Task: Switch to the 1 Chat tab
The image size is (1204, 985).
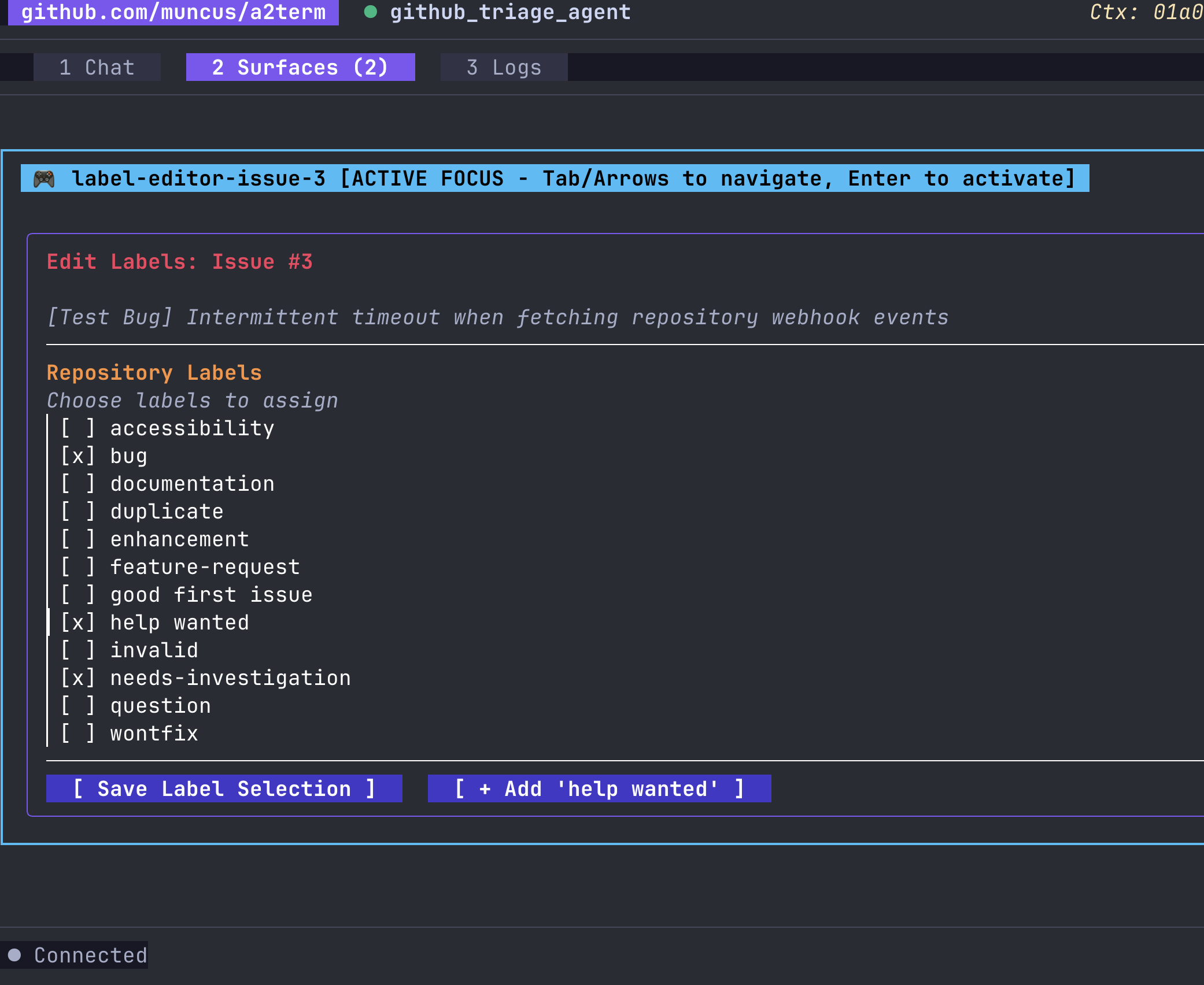Action: 97,67
